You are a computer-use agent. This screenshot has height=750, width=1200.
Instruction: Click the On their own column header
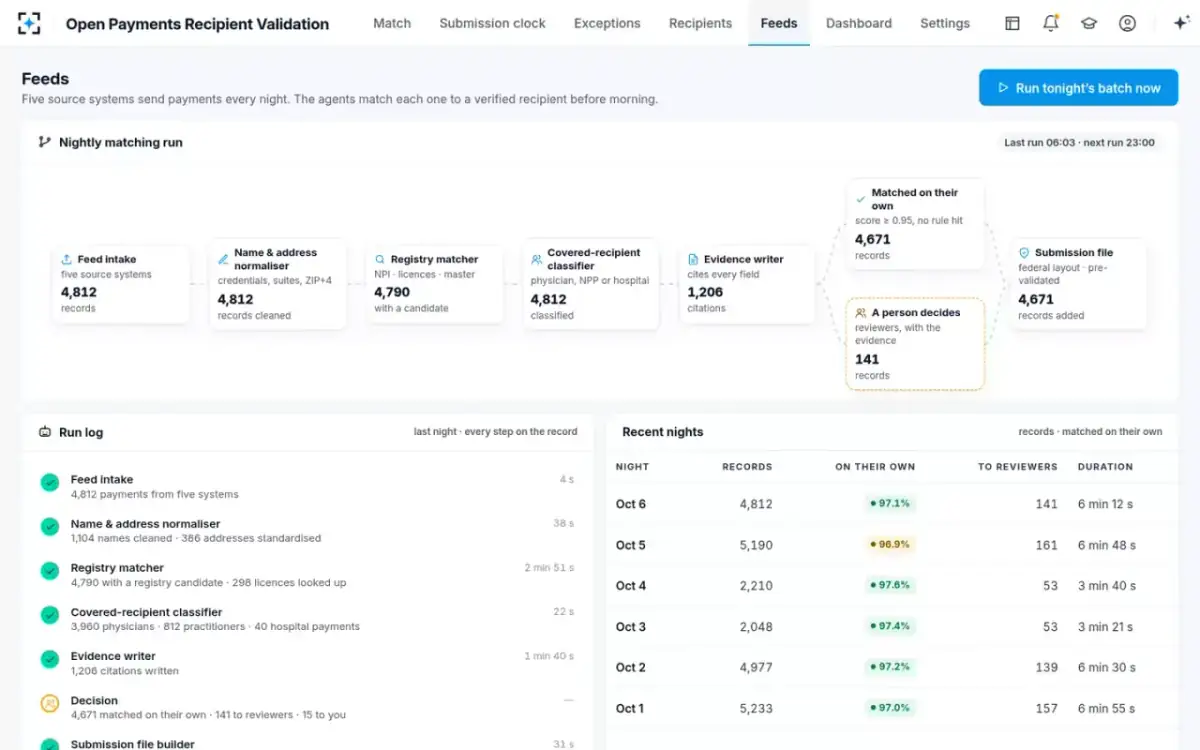click(x=875, y=467)
